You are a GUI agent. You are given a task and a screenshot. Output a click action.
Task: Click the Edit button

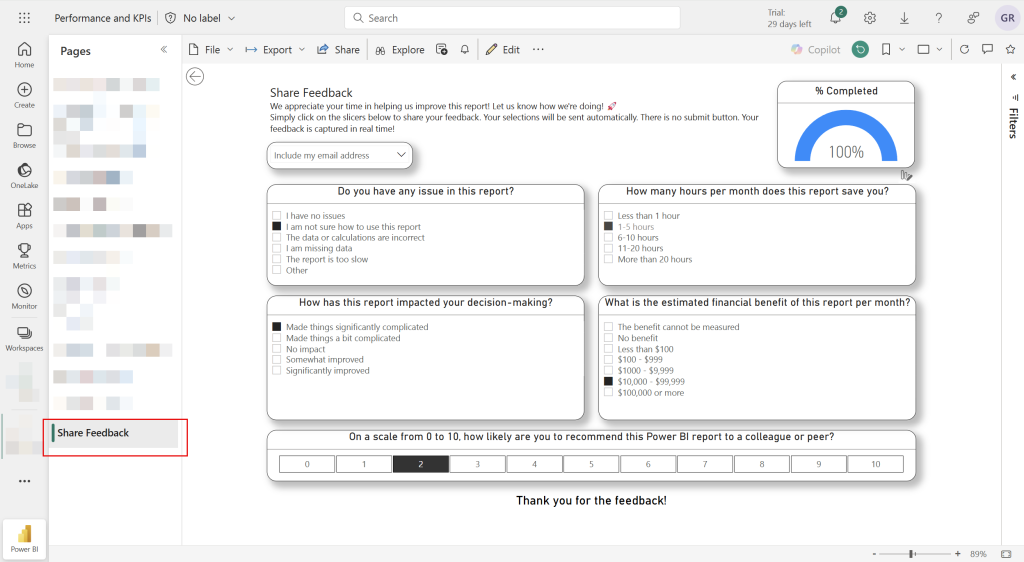pyautogui.click(x=503, y=49)
